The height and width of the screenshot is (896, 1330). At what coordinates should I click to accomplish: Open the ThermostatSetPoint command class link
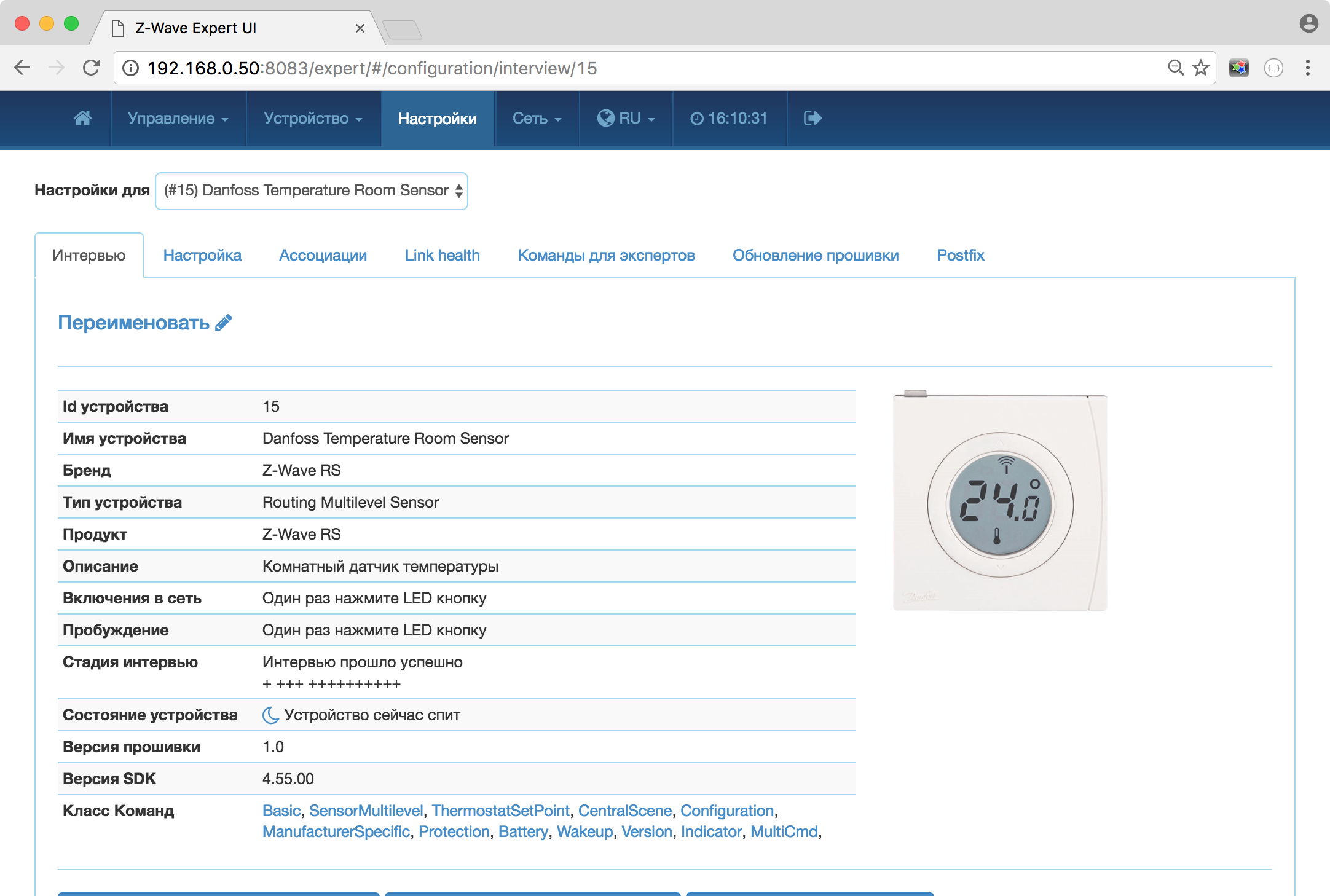[501, 811]
